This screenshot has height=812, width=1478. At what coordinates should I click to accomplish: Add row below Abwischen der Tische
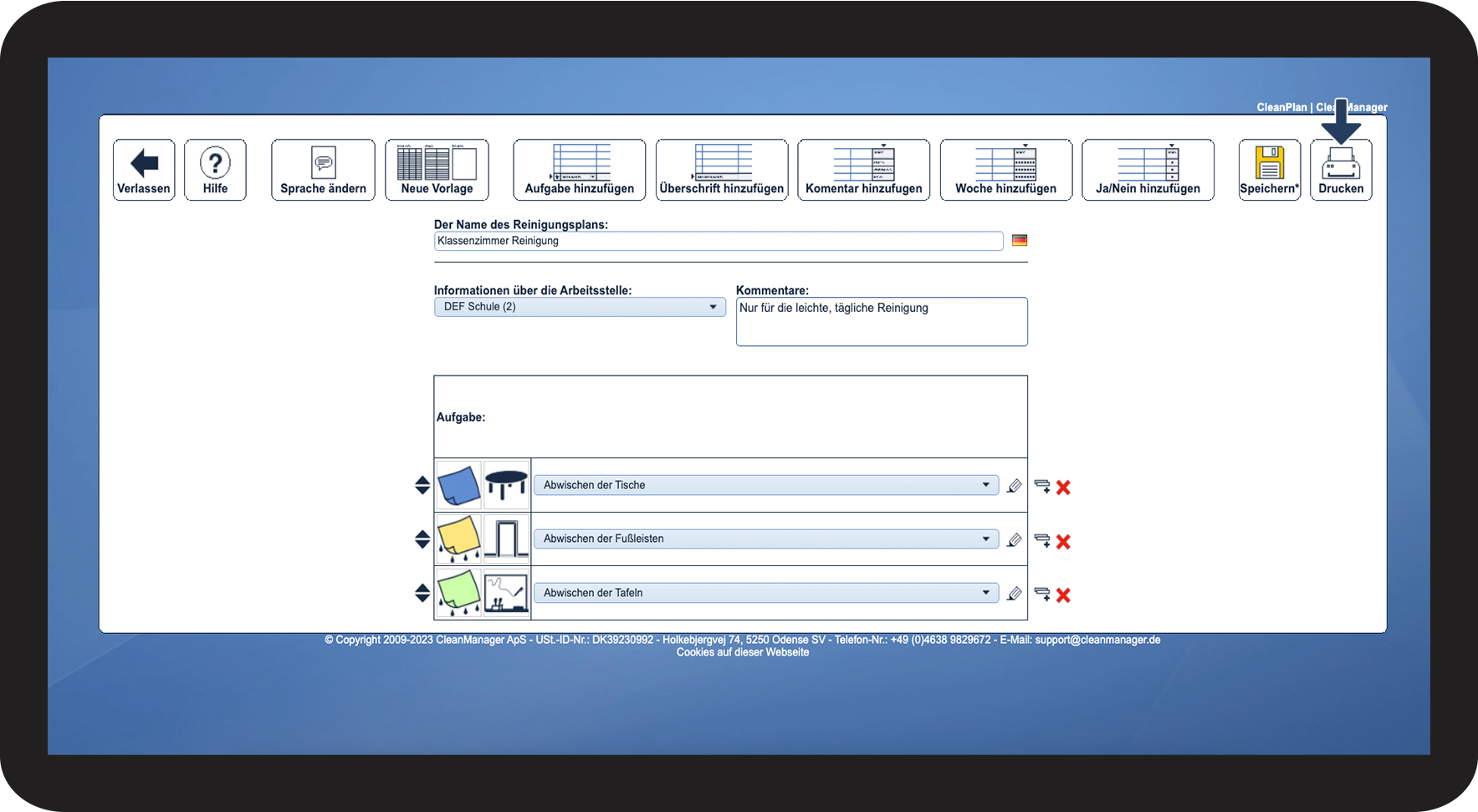1042,487
